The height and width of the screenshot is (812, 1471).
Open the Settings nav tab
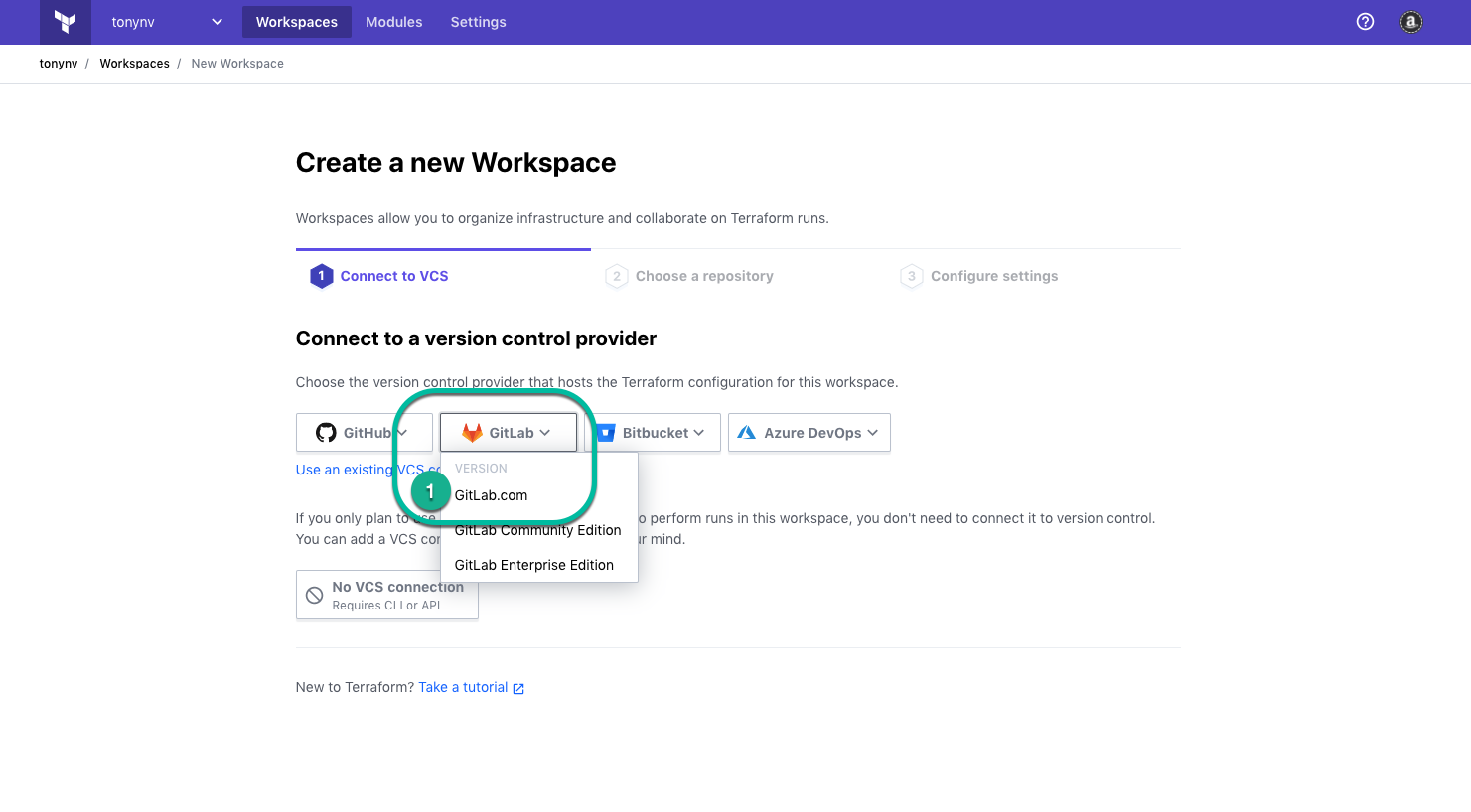(479, 22)
